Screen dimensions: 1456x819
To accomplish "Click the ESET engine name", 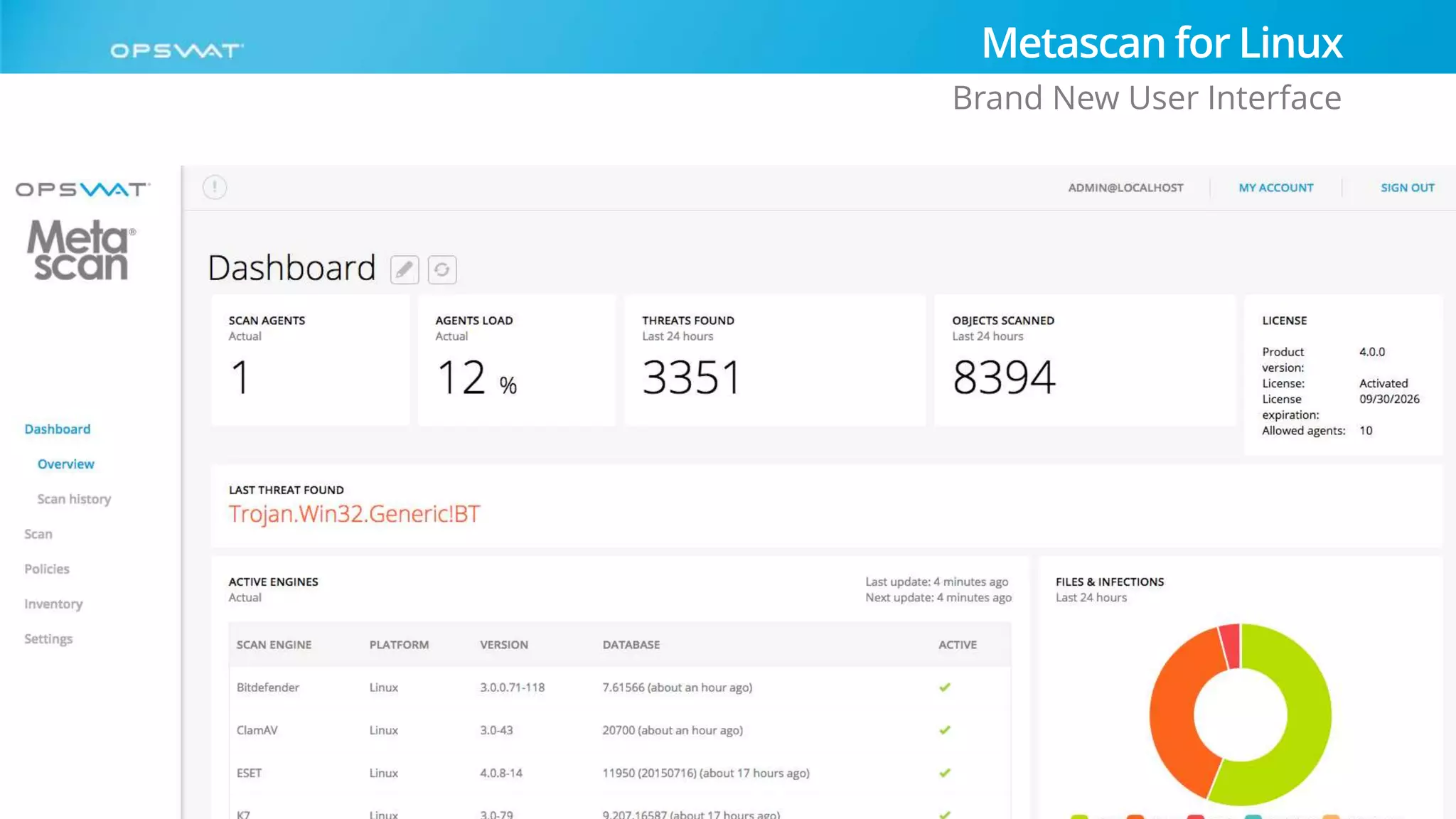I will click(x=250, y=773).
